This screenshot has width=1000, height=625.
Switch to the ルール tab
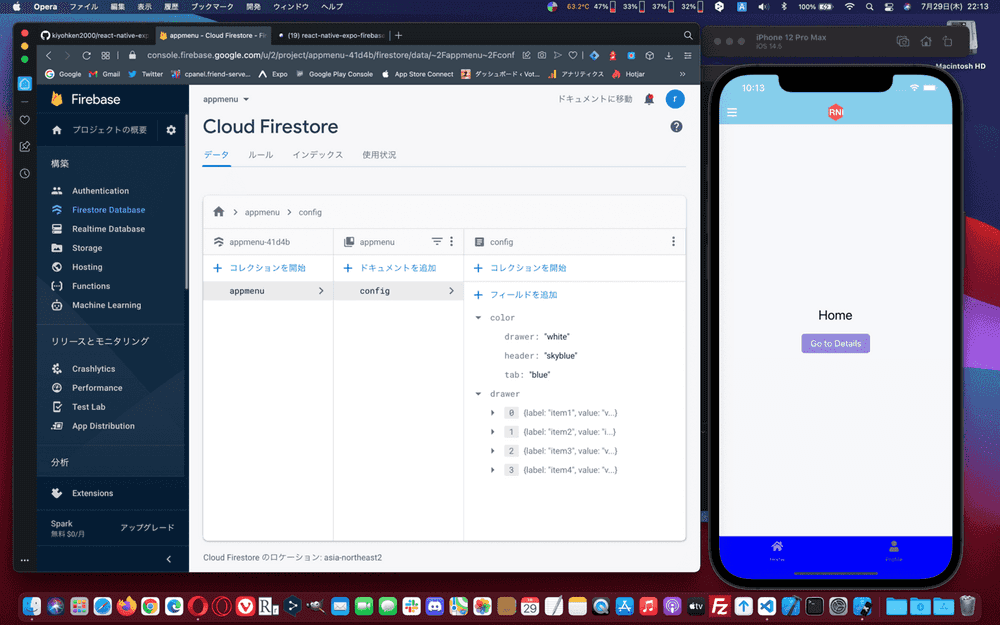click(x=261, y=155)
